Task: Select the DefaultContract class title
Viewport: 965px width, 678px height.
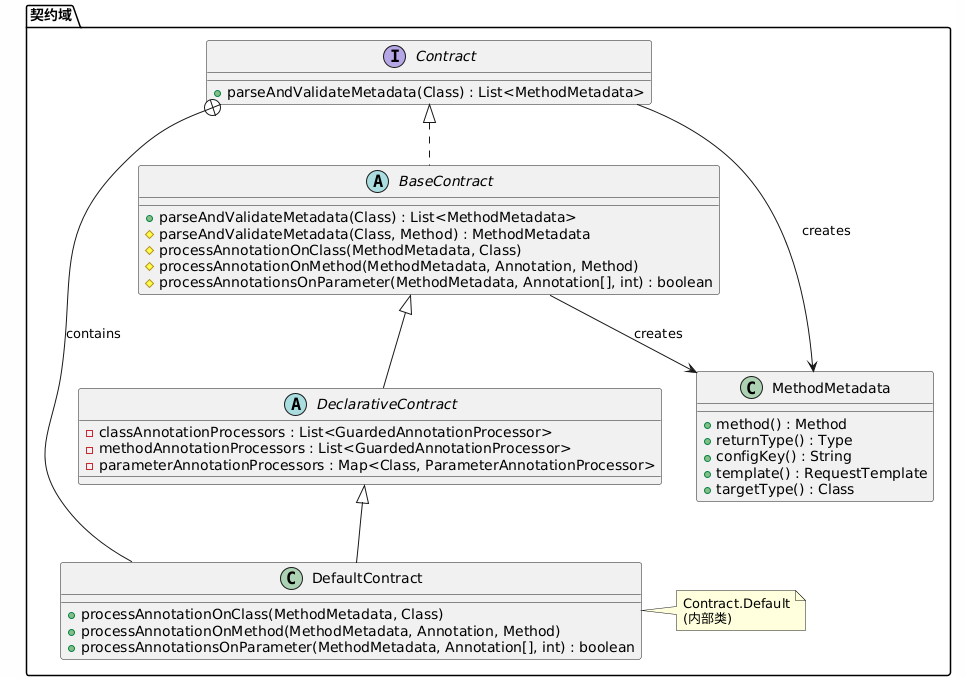Action: pos(367,578)
